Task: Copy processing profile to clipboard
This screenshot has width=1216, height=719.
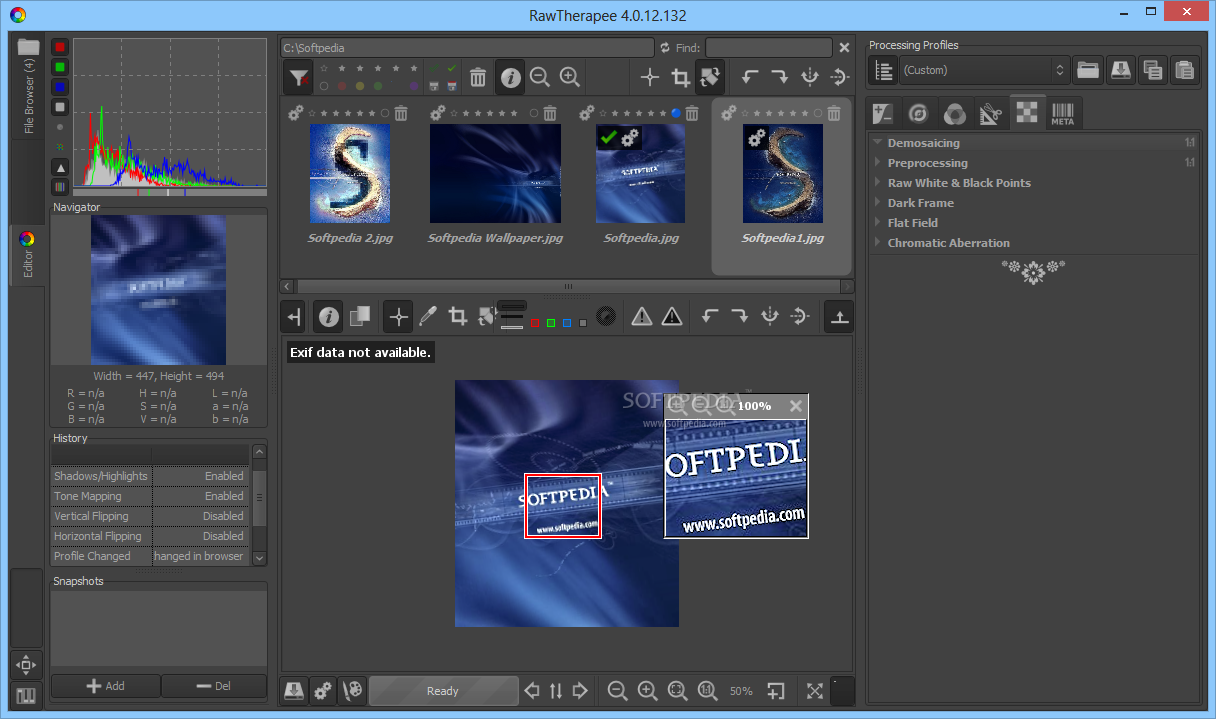Action: (1153, 70)
